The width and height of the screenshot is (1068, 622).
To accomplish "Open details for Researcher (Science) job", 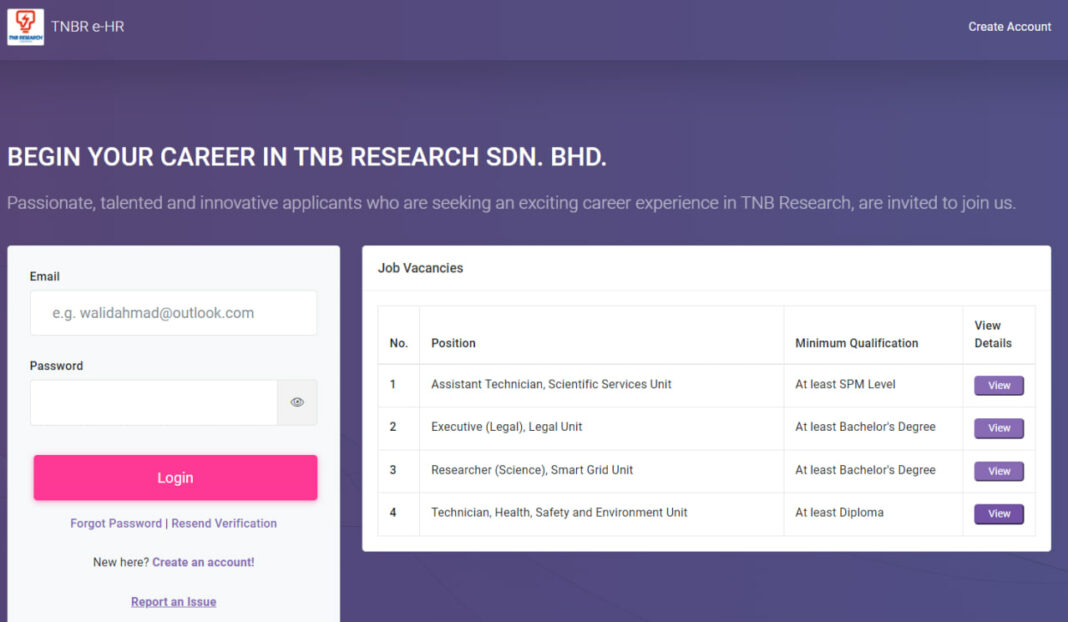I will 999,471.
